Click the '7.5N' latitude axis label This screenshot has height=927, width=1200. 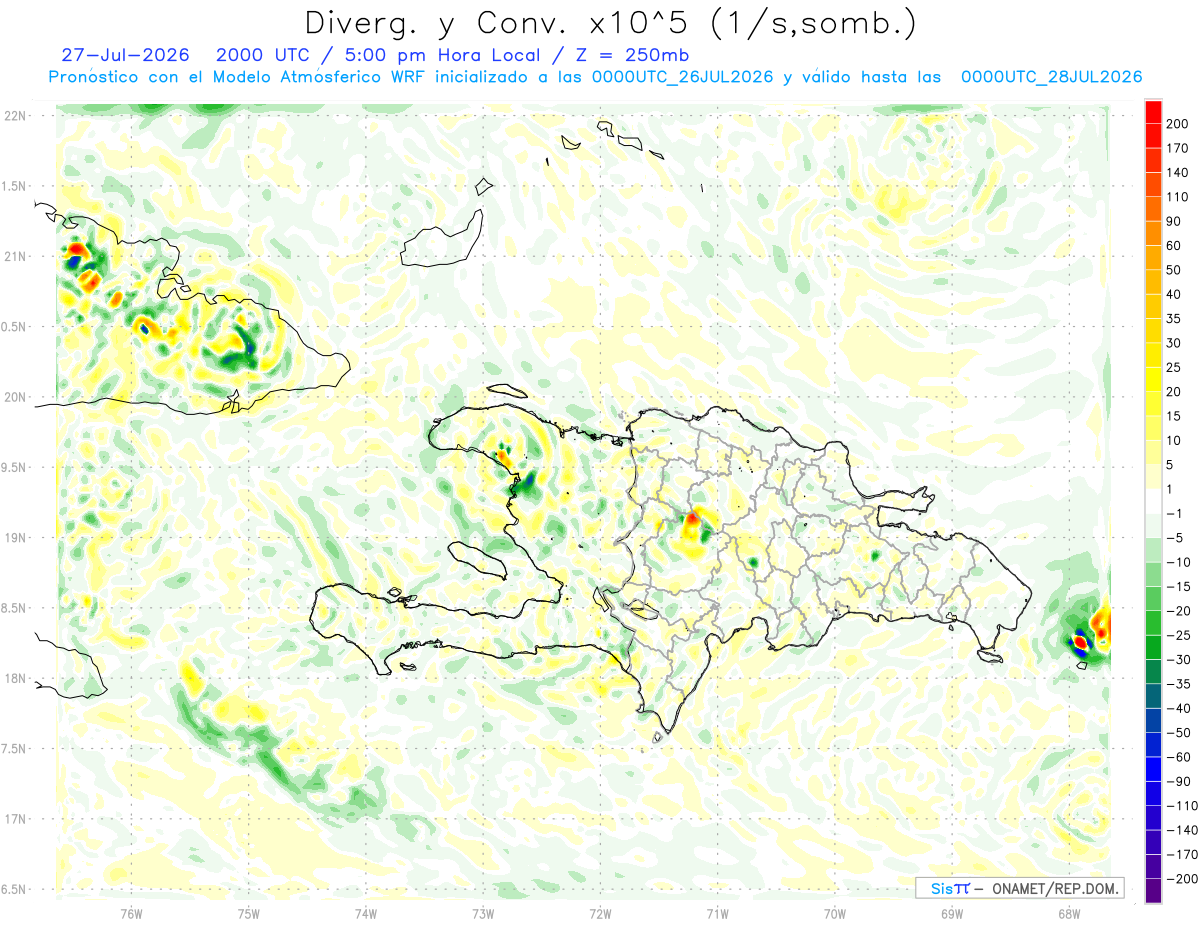click(x=15, y=749)
